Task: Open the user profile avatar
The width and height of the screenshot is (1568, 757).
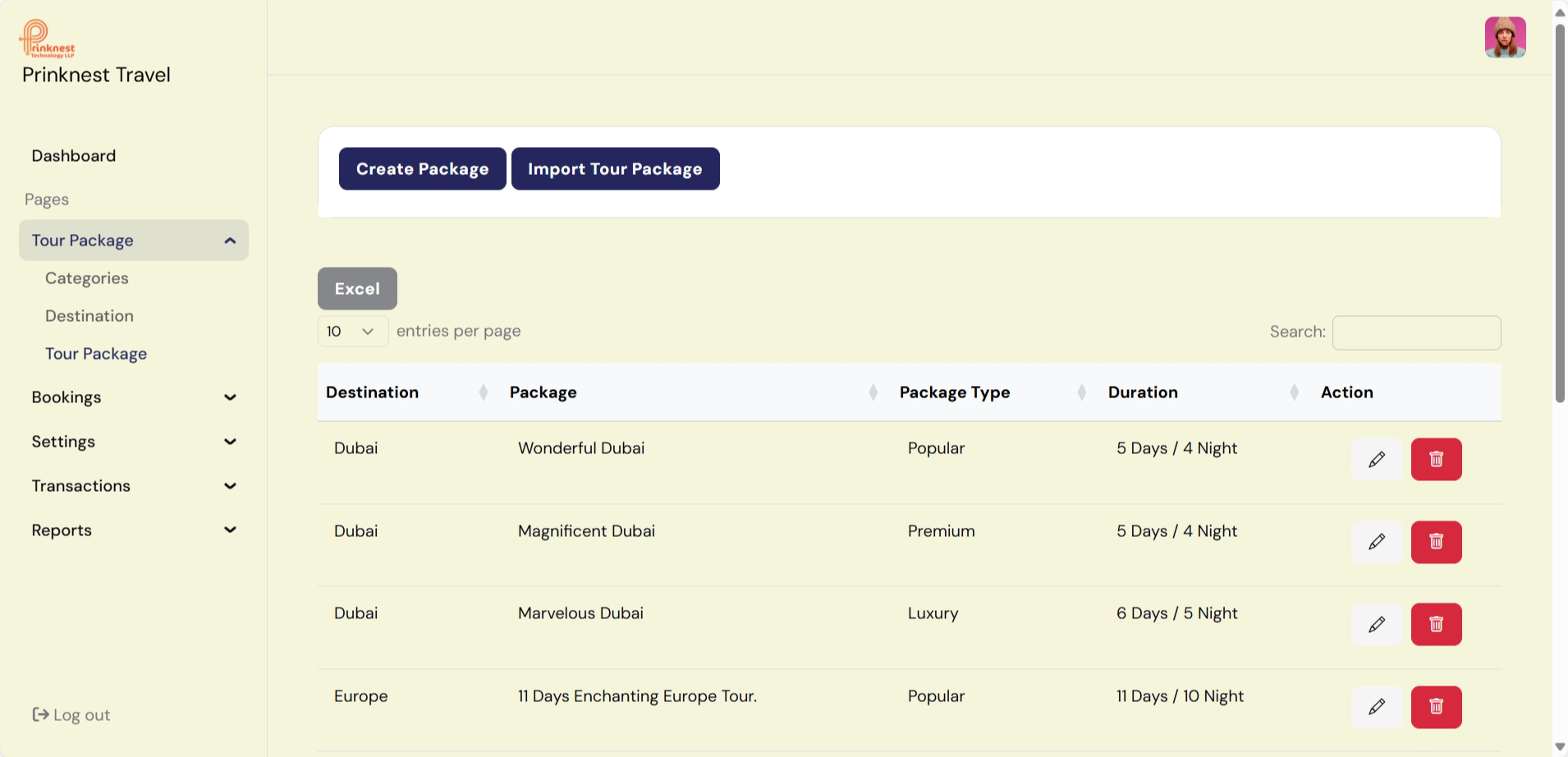Action: (x=1505, y=38)
